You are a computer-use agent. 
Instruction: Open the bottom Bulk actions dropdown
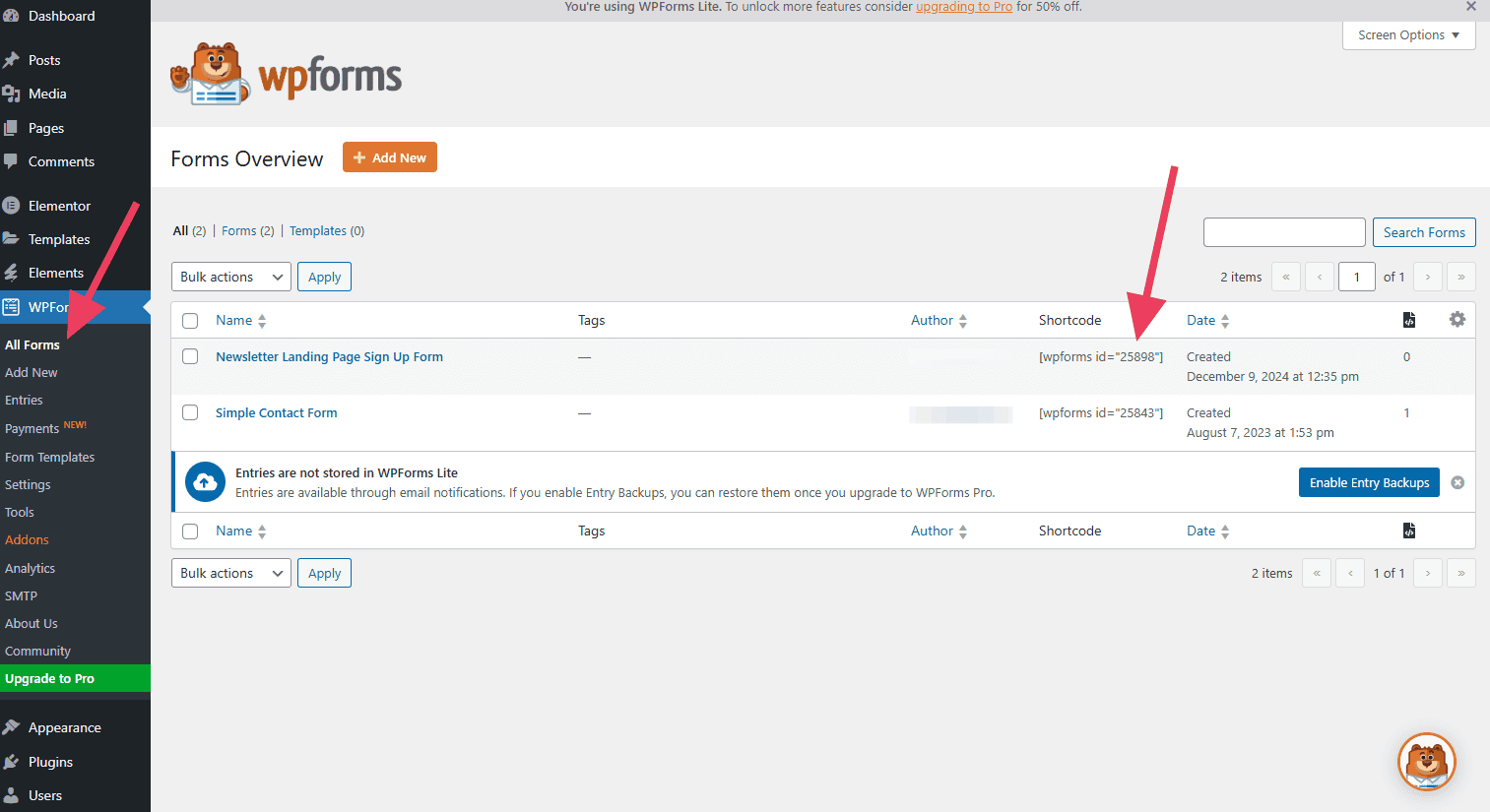231,573
